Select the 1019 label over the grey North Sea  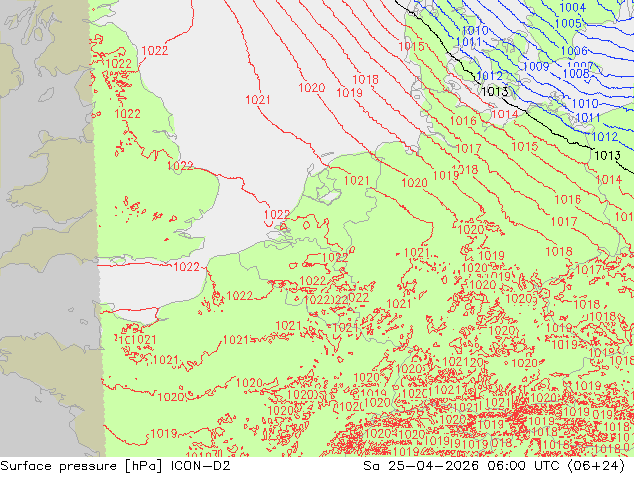349,93
